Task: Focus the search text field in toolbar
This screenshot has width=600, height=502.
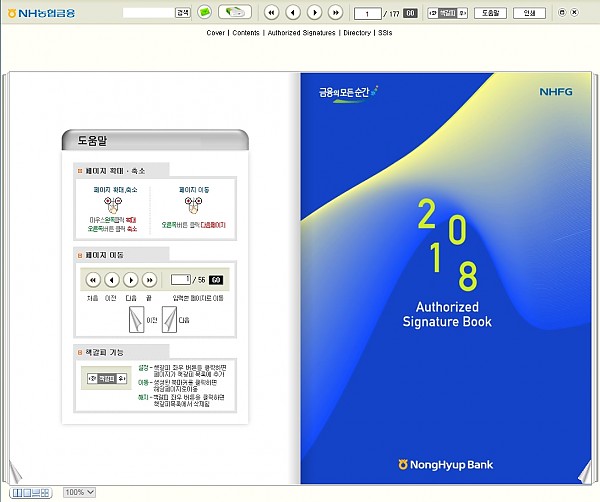Action: point(149,13)
